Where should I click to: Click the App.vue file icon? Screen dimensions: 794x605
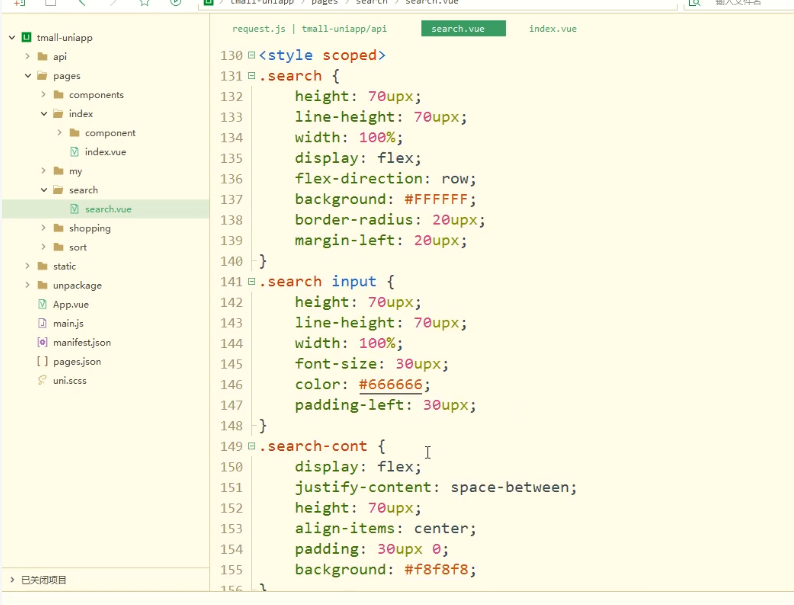pos(43,304)
